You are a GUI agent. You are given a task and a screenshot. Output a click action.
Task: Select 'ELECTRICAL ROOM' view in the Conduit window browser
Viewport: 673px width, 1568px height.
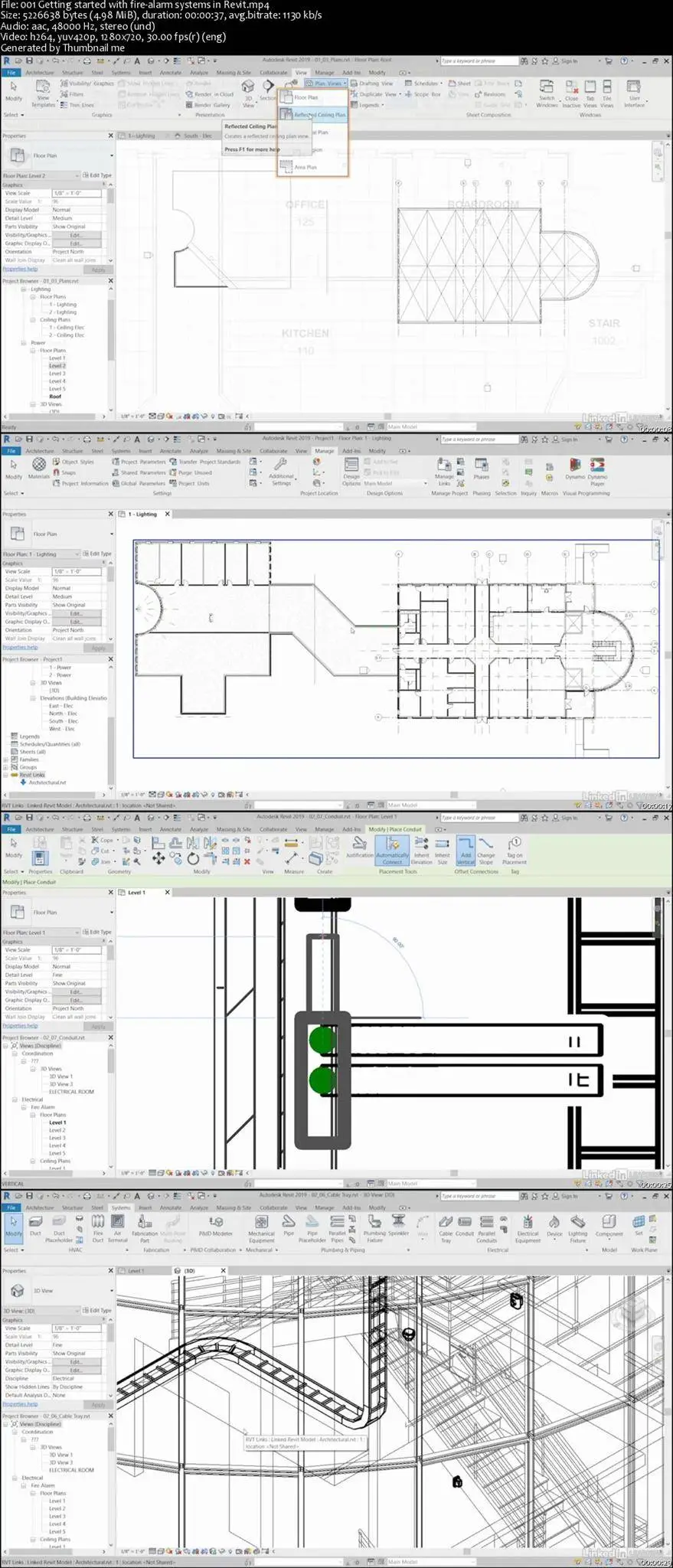[71, 1092]
